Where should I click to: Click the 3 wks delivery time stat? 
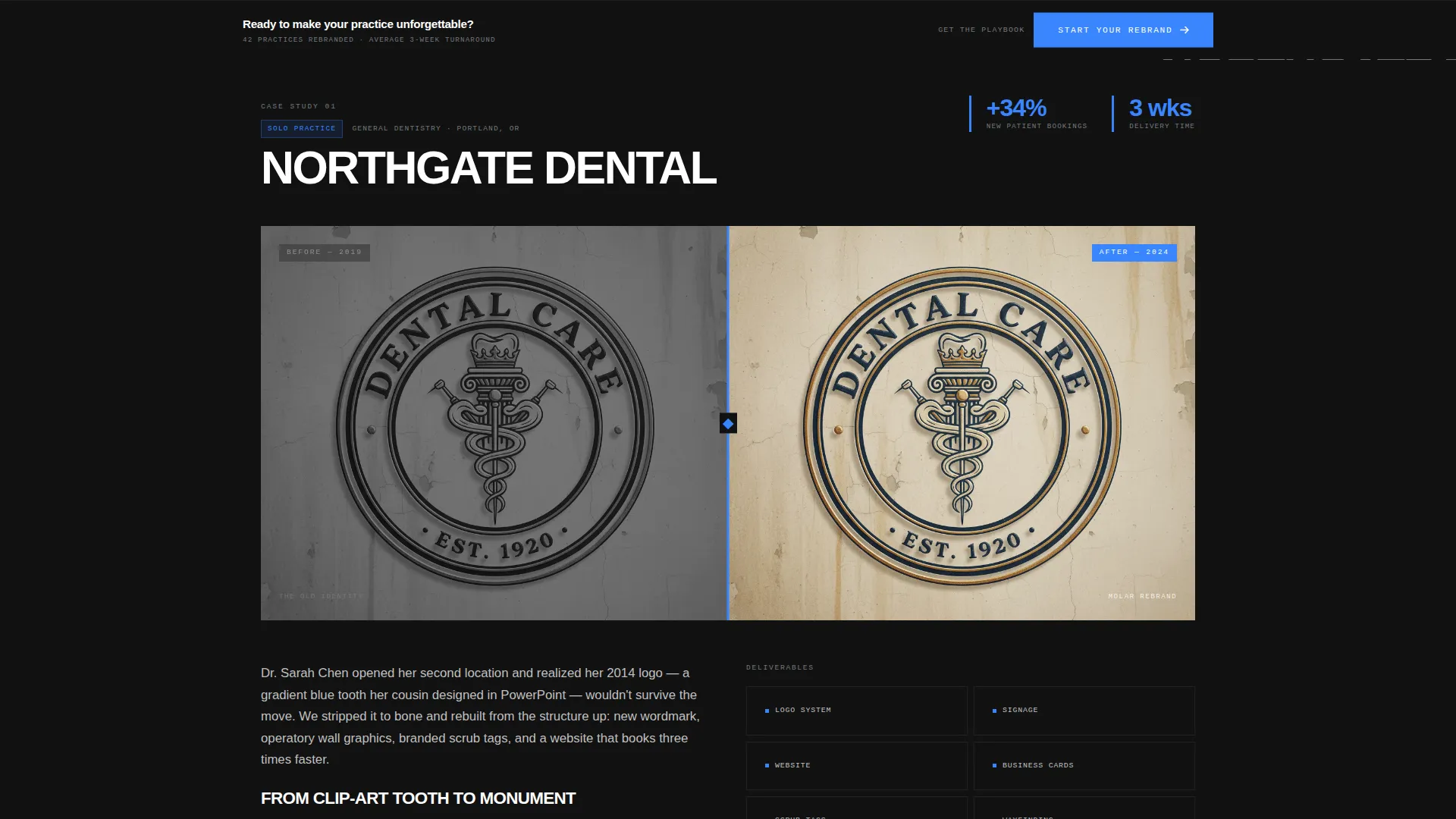[1154, 114]
